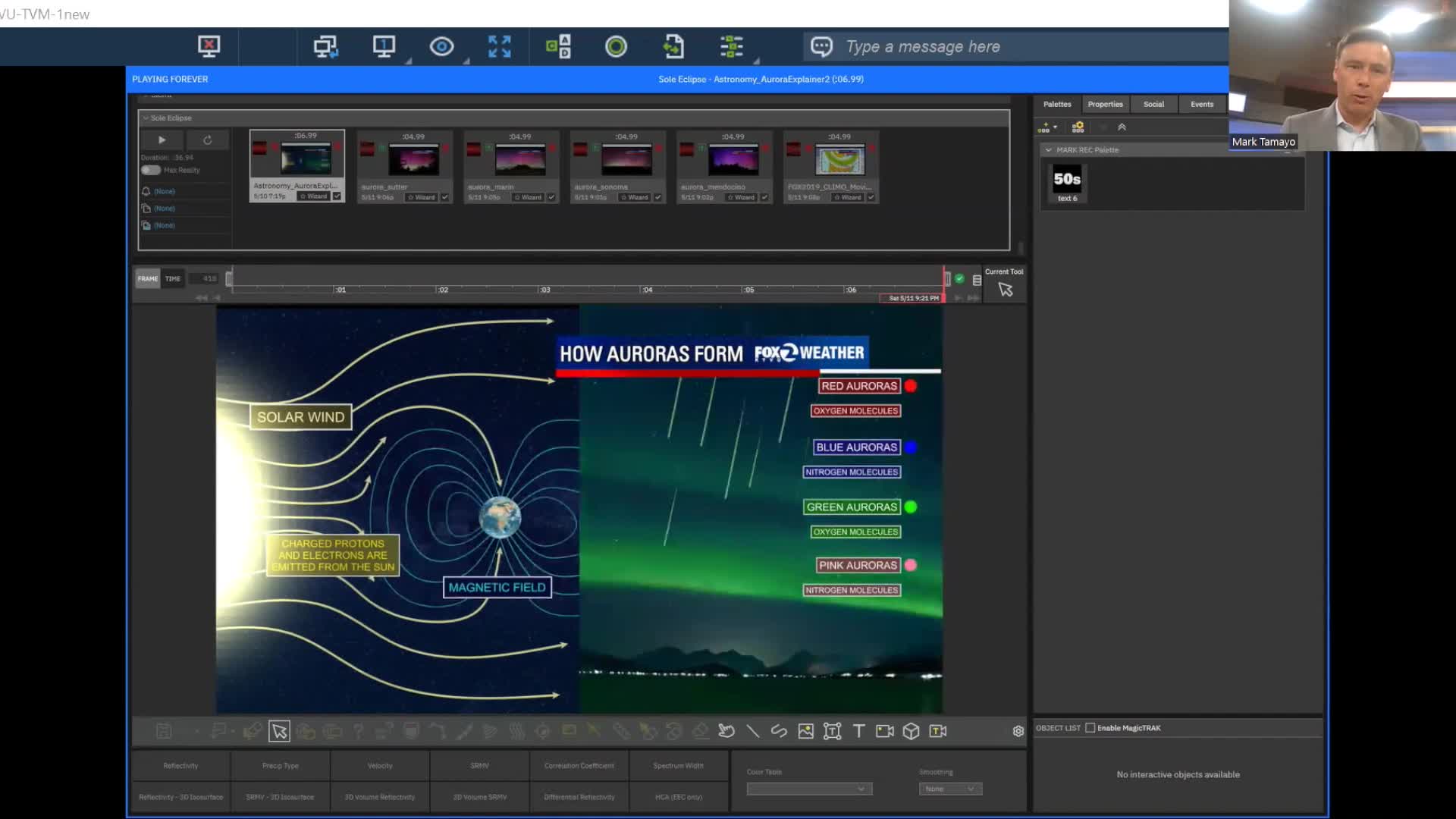Collapse the MARK REC Palette section
Image resolution: width=1456 pixels, height=819 pixels.
[x=1049, y=150]
